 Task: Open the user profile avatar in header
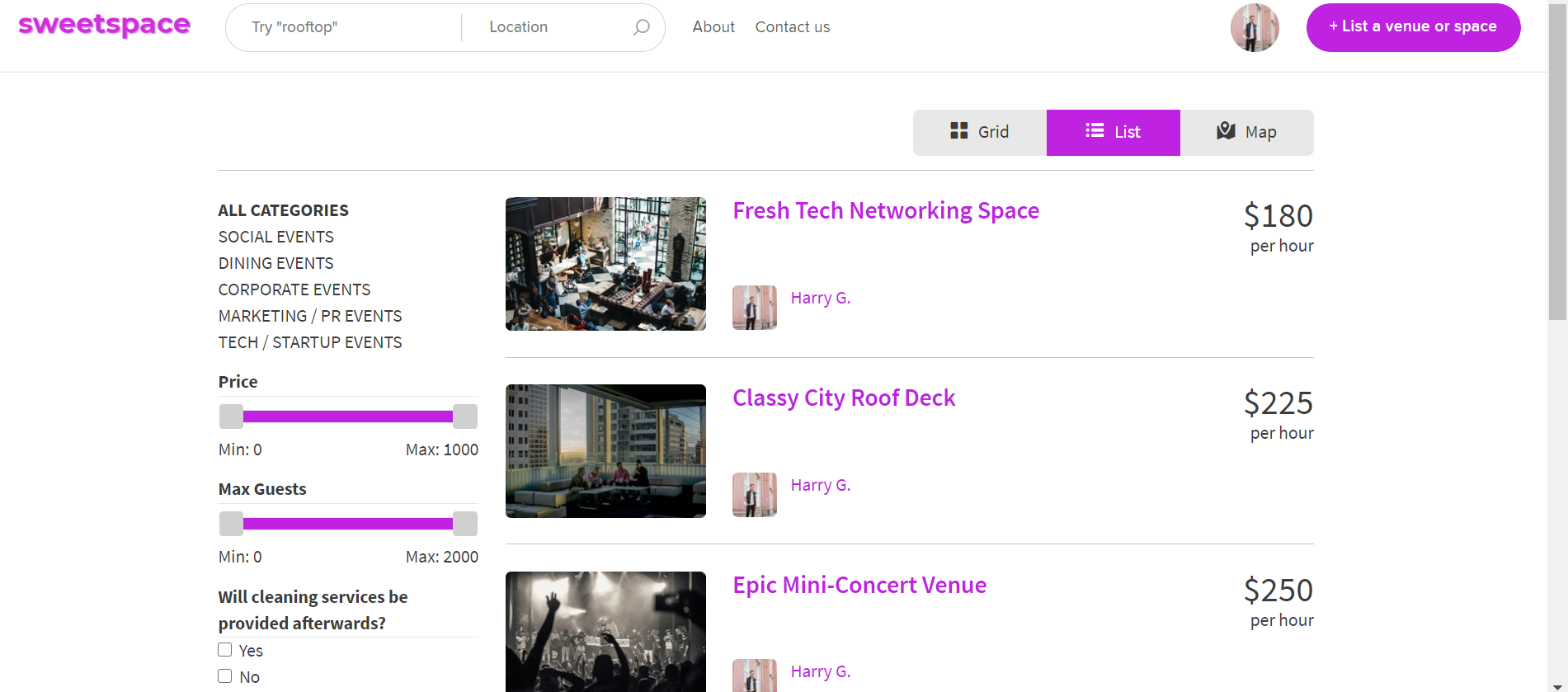pos(1255,27)
